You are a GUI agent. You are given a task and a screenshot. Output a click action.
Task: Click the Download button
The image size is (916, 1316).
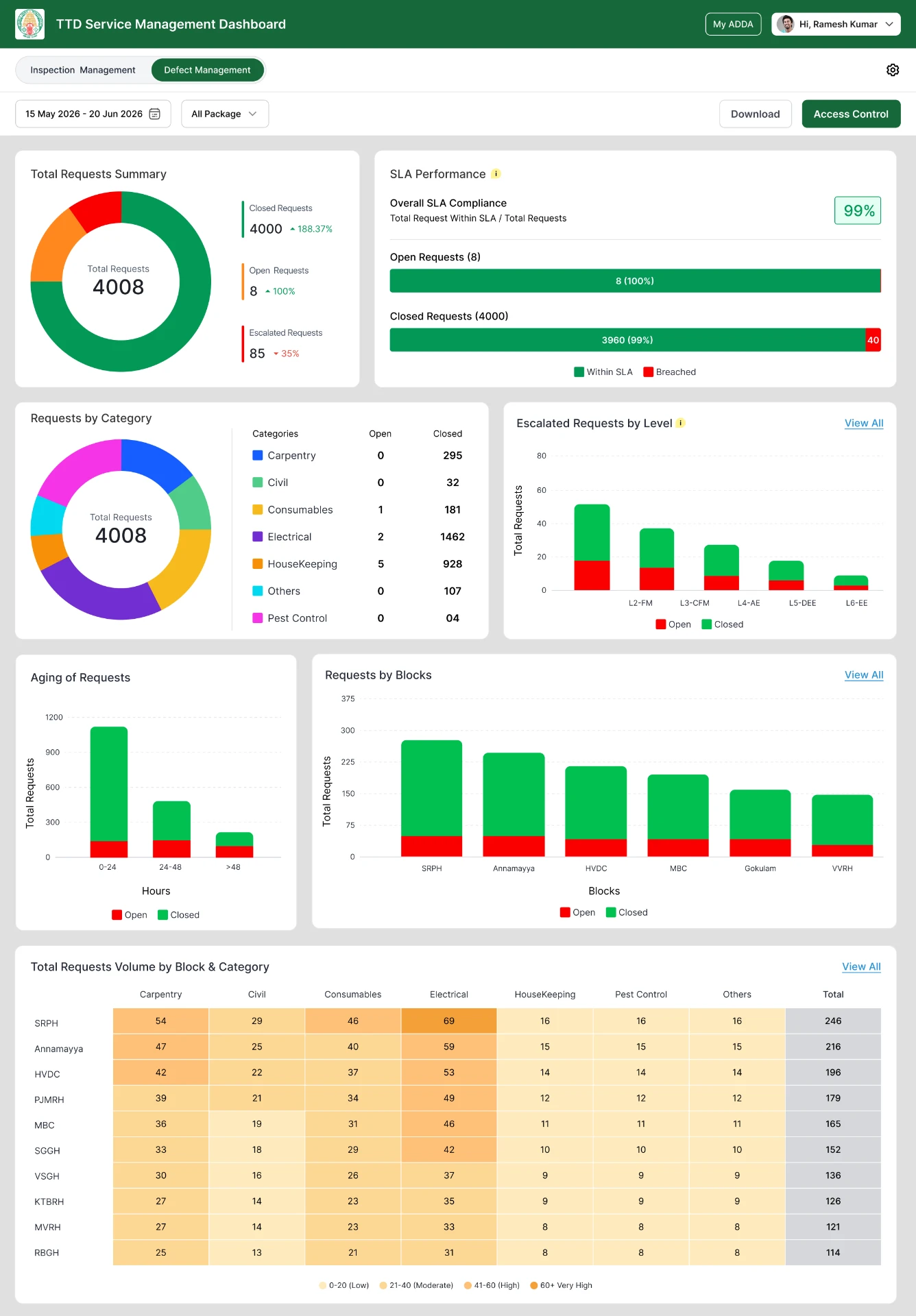pyautogui.click(x=755, y=114)
